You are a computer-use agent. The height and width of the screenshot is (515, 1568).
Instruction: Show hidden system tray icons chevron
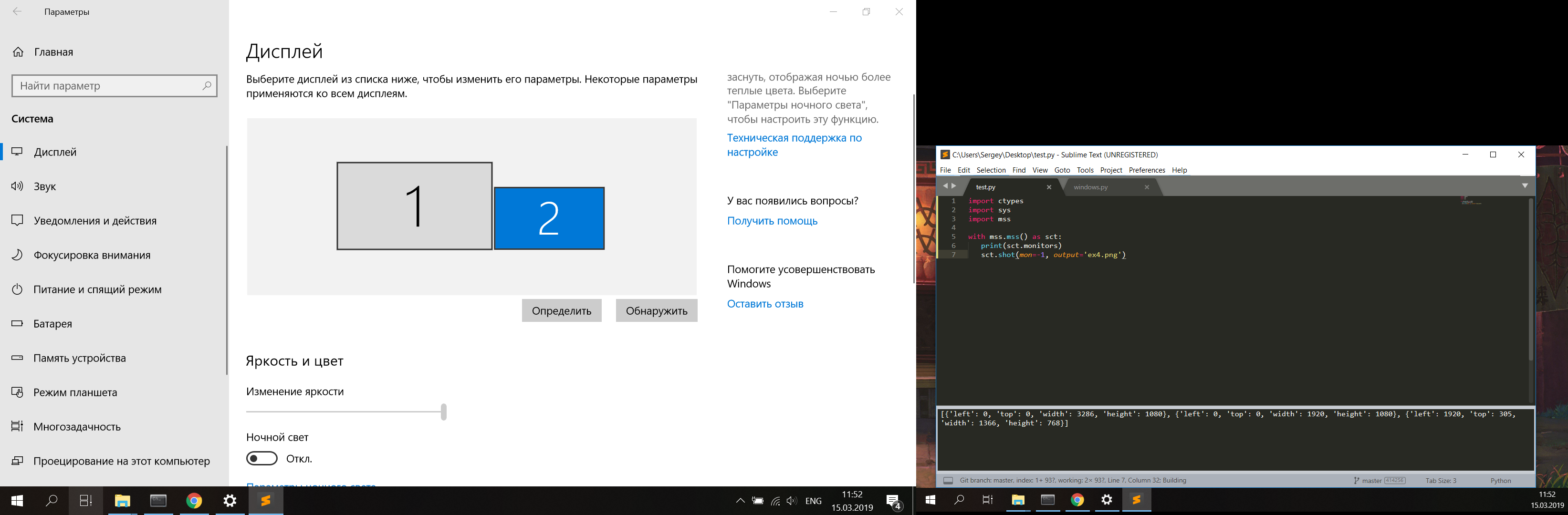tap(740, 501)
